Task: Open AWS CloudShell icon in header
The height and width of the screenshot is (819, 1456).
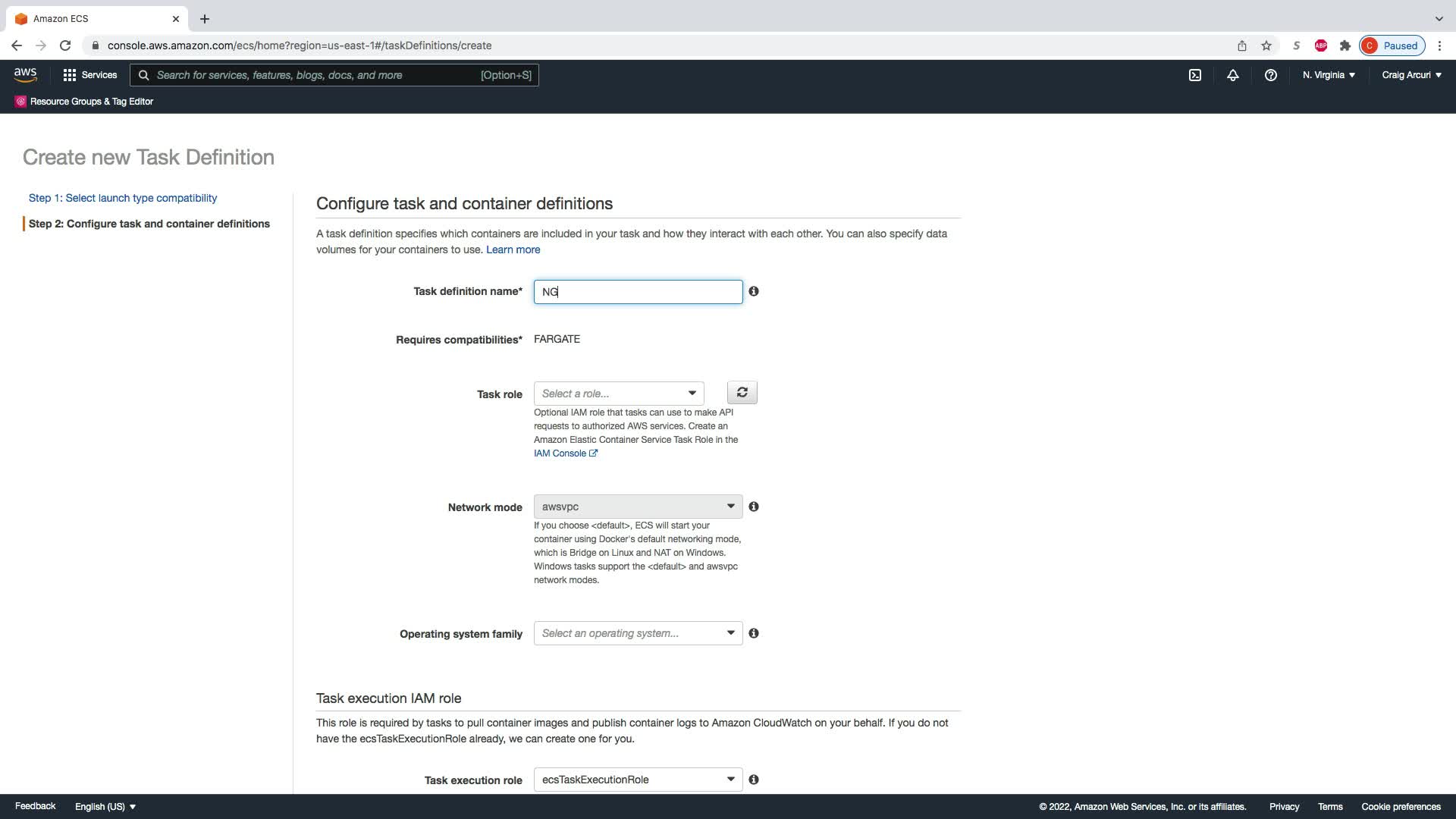Action: coord(1195,75)
